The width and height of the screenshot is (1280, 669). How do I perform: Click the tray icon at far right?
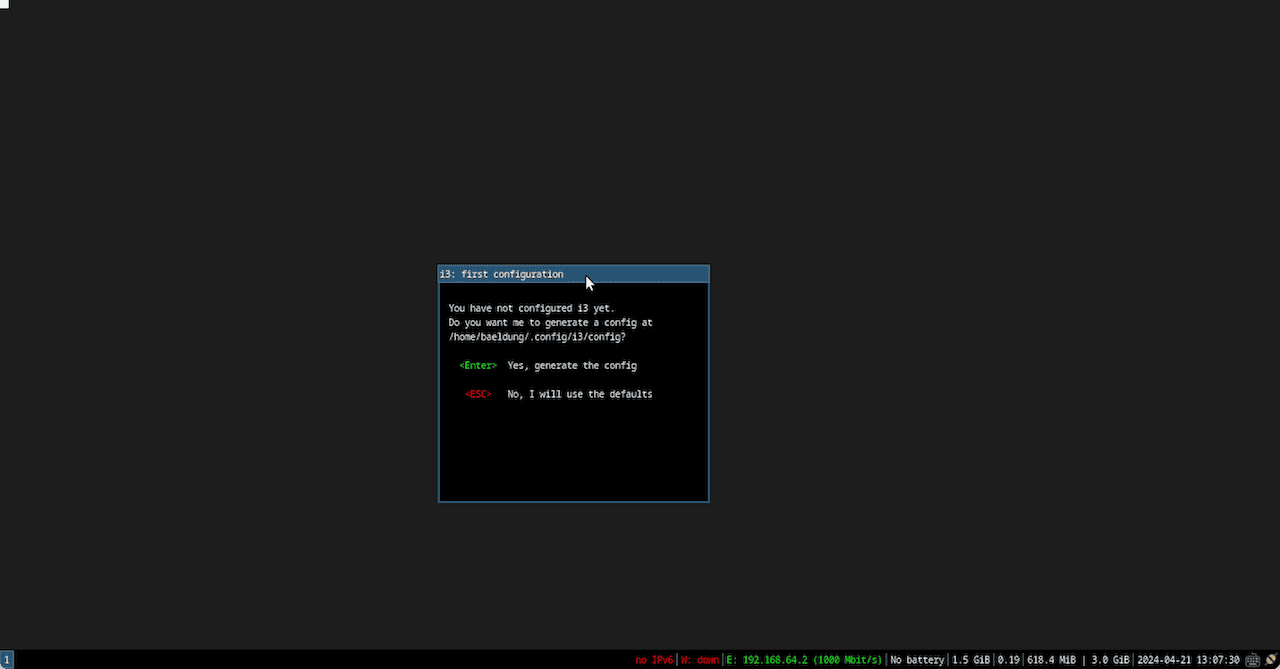point(1270,660)
